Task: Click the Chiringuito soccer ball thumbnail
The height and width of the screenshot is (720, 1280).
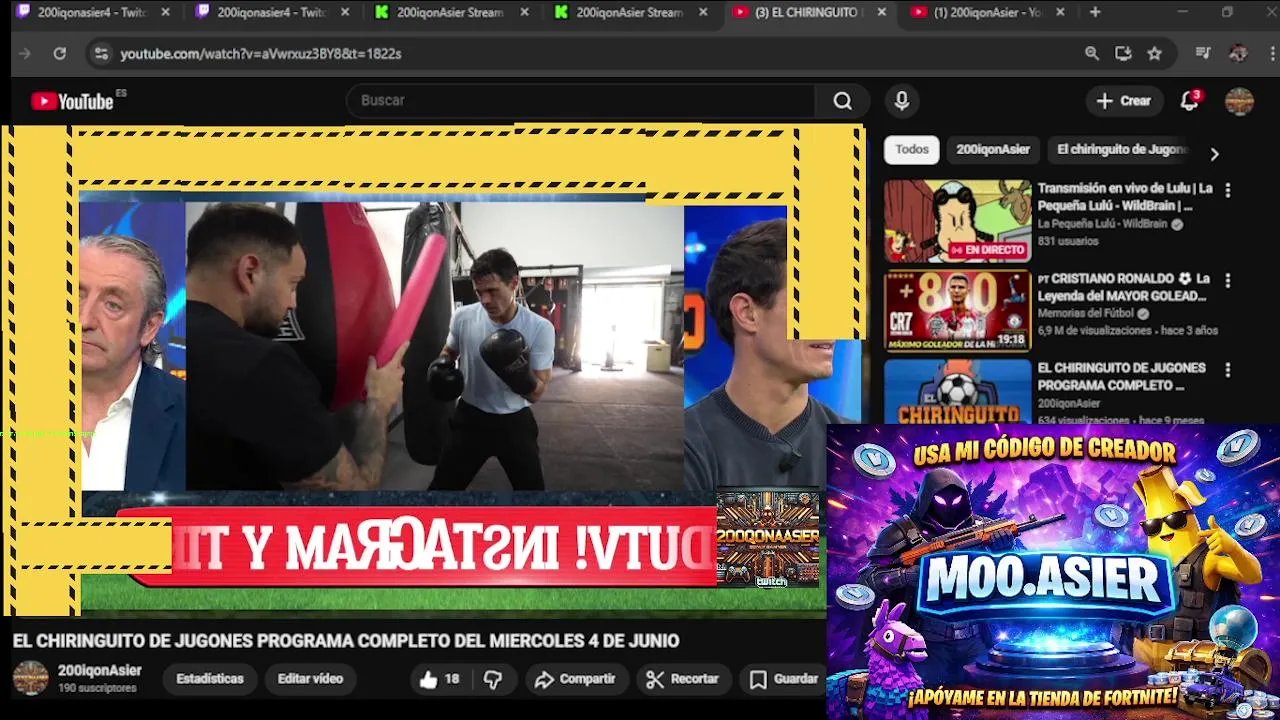Action: 957,392
